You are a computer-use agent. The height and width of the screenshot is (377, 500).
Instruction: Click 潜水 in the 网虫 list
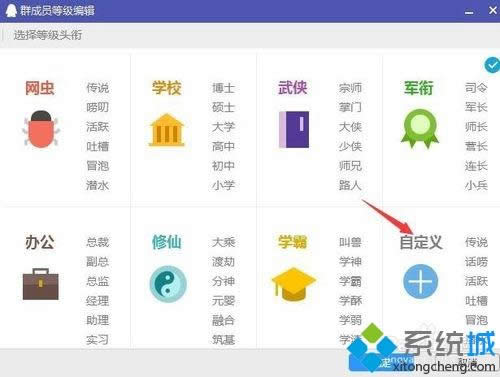click(x=97, y=185)
